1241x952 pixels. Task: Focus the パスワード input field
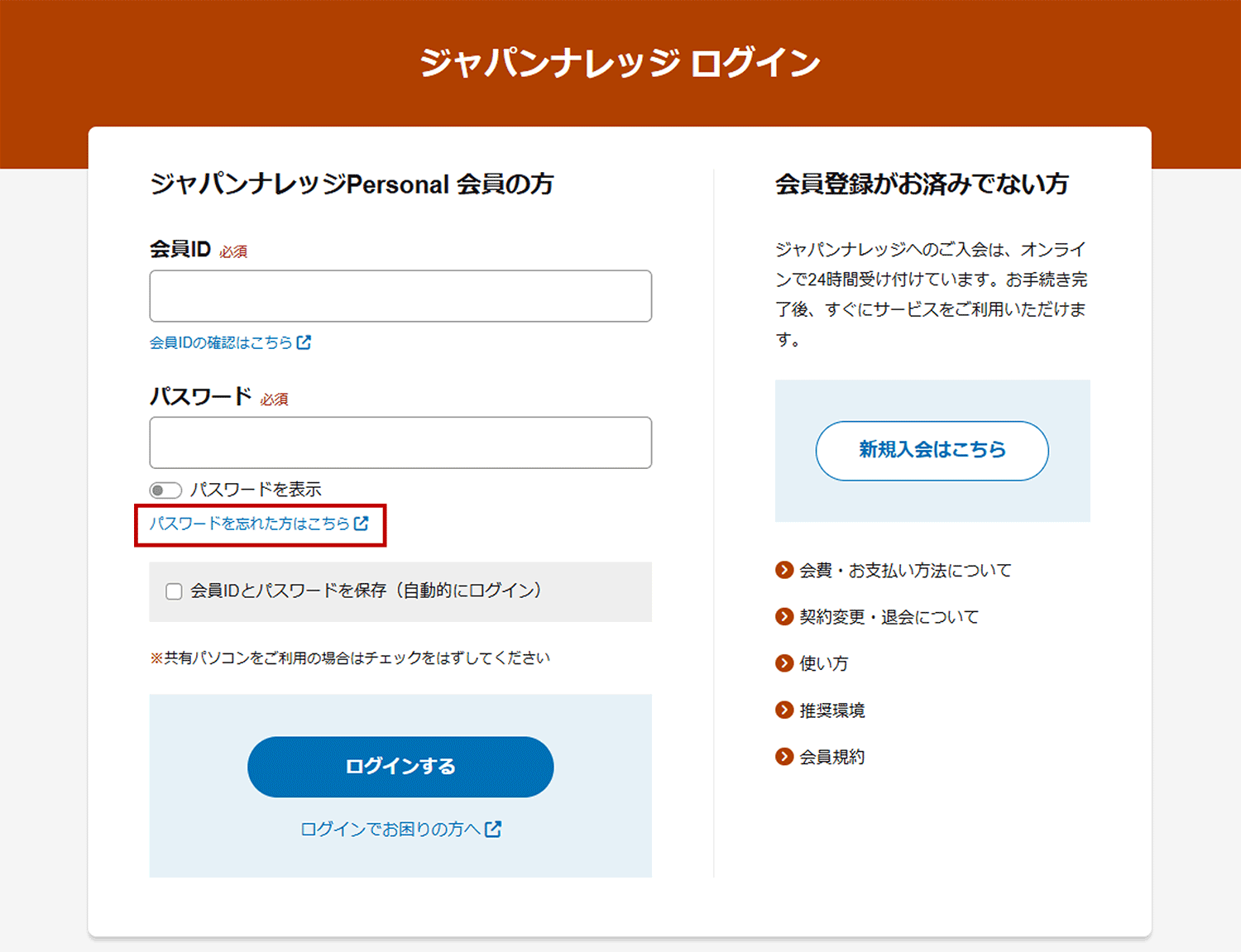click(x=400, y=443)
